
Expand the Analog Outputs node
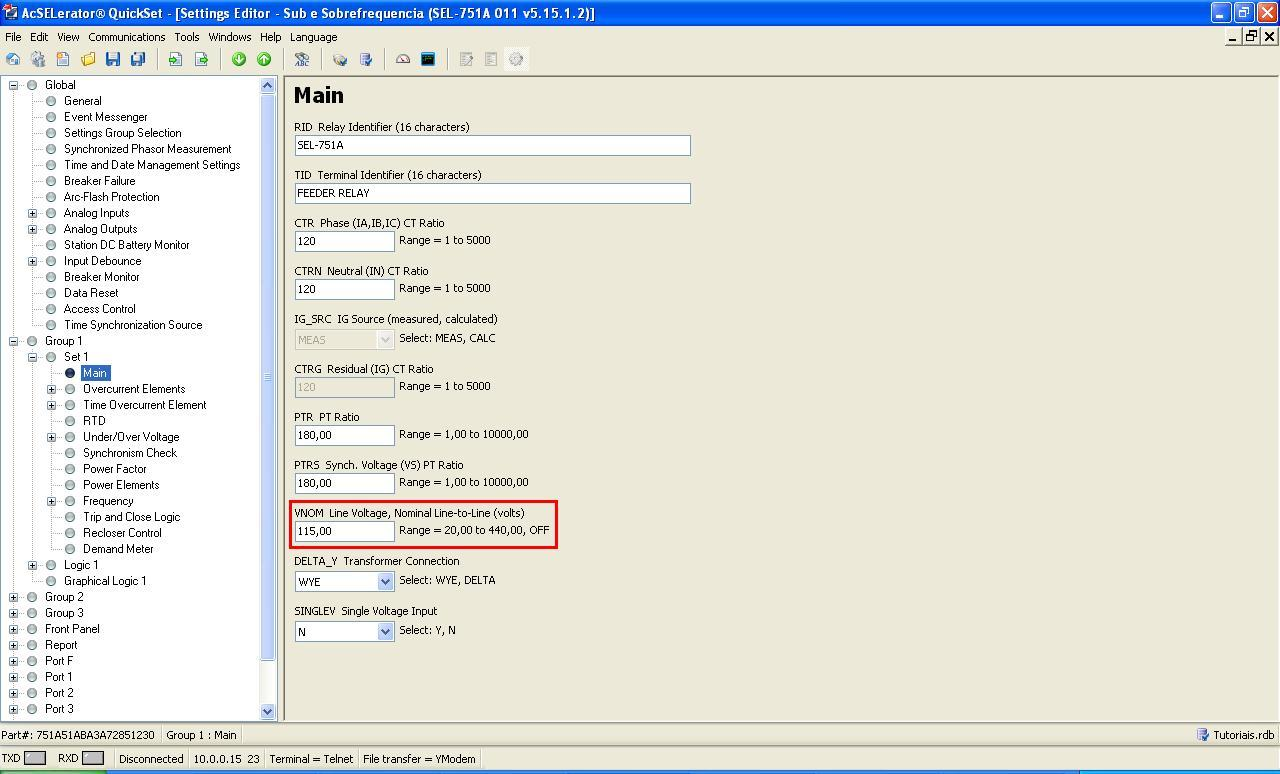[x=32, y=229]
